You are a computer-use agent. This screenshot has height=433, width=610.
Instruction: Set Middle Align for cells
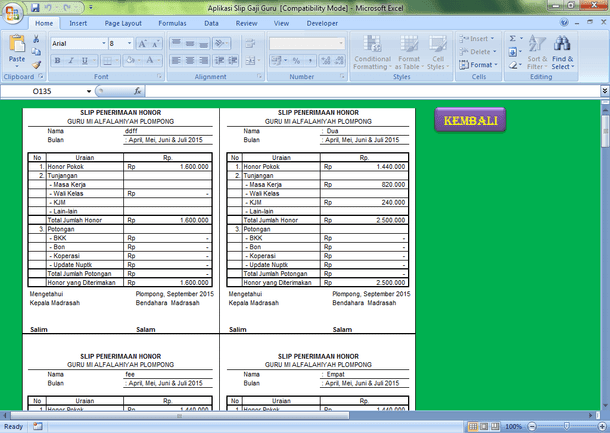[x=190, y=43]
